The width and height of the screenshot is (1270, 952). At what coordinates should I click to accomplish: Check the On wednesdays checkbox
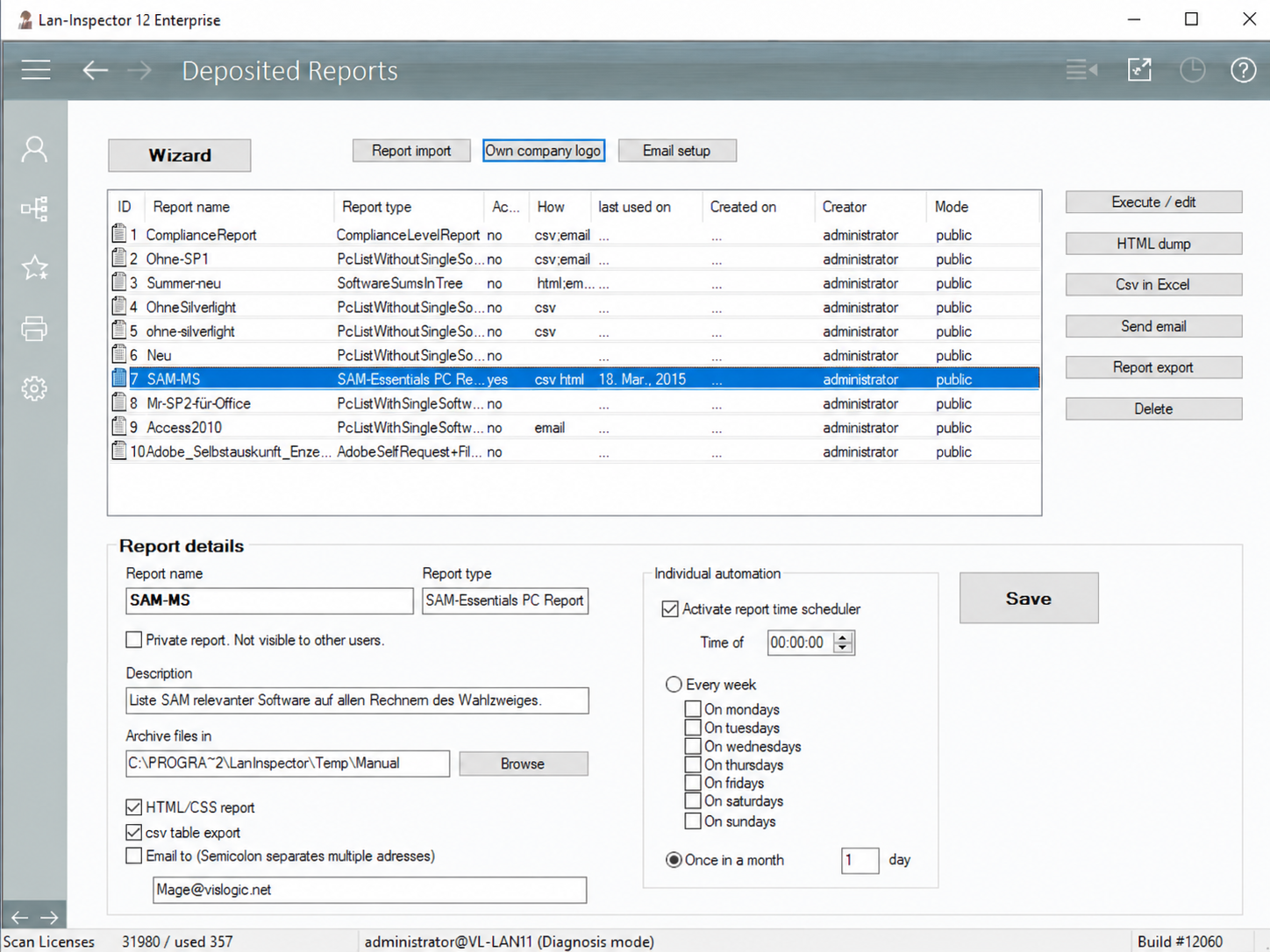[x=693, y=746]
